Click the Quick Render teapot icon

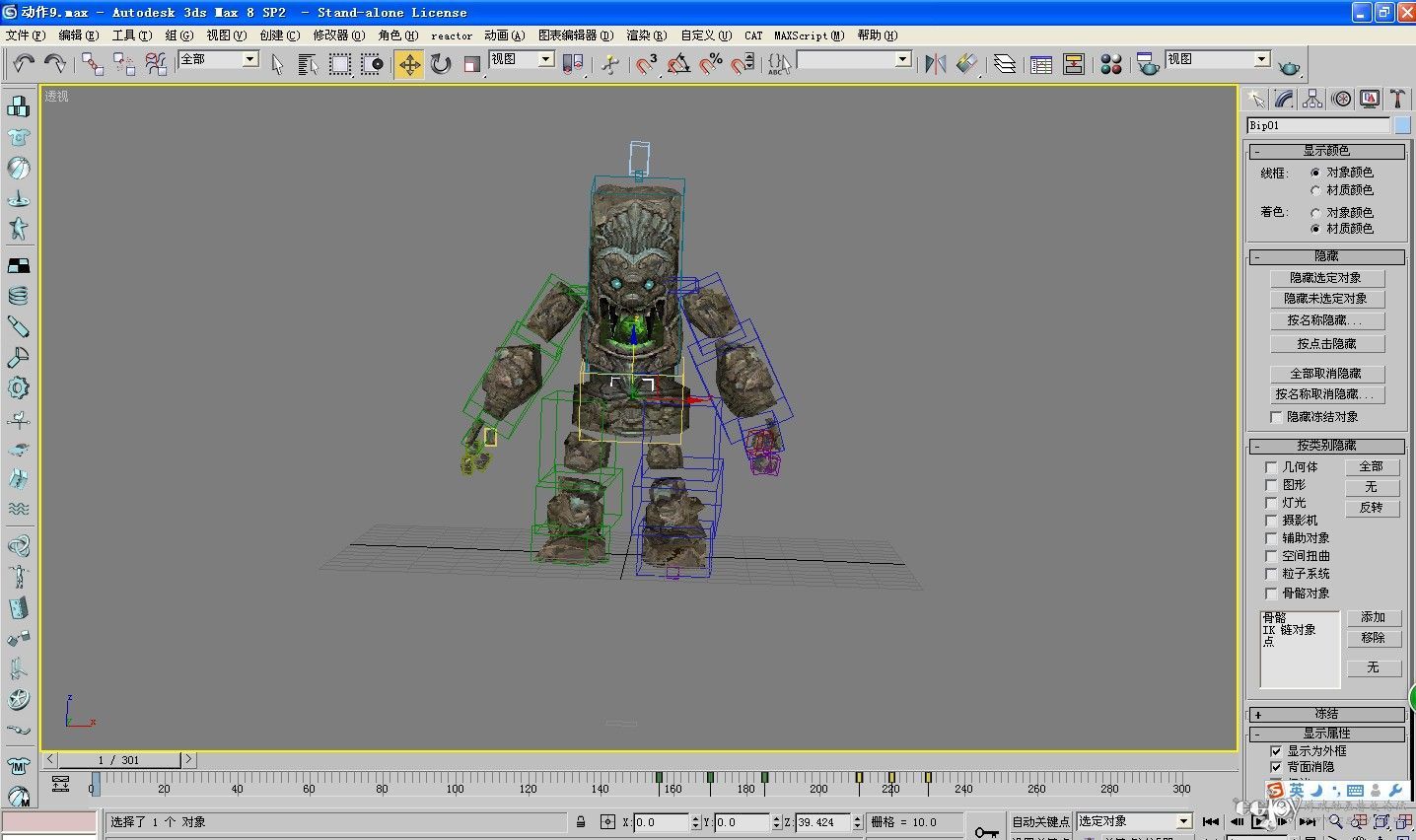1289,66
